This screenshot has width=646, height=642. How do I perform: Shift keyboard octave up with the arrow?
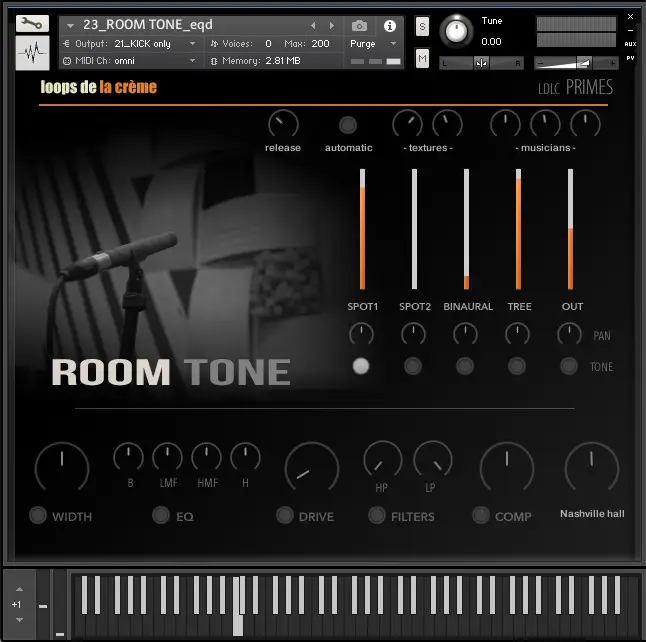point(19,589)
